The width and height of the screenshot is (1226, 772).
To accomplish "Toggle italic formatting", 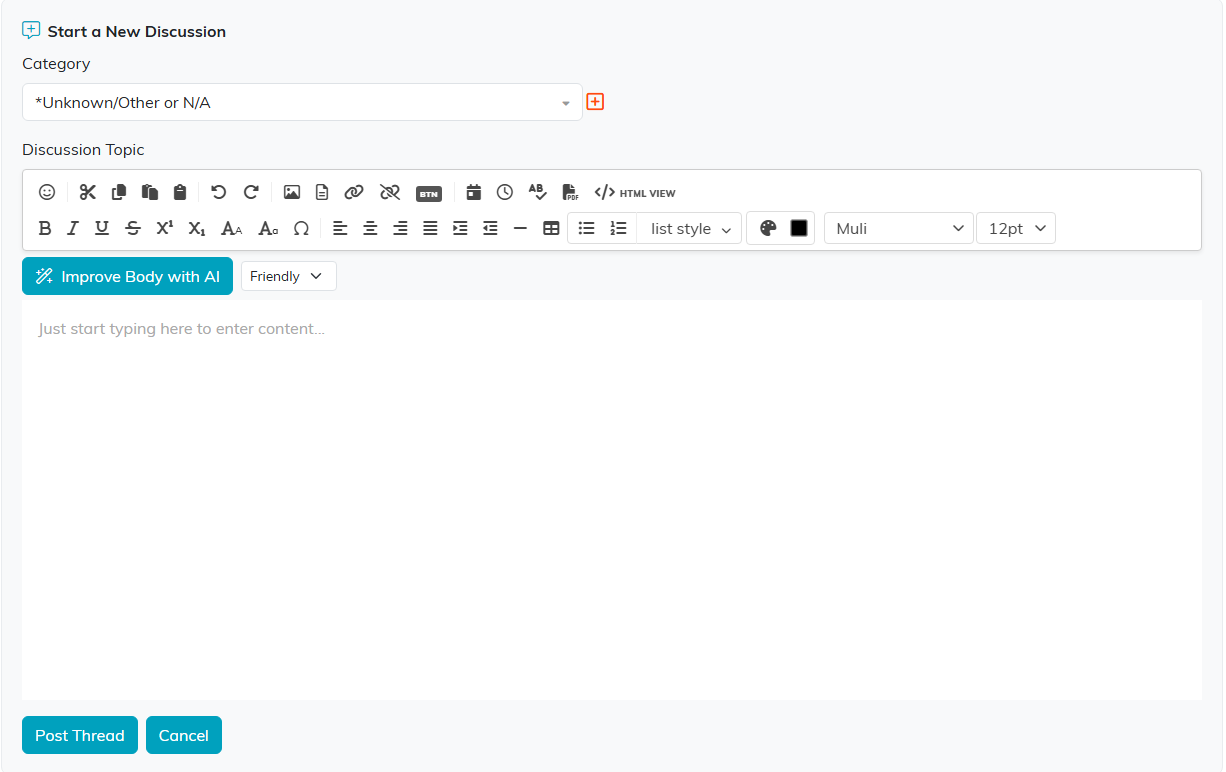I will pos(73,228).
